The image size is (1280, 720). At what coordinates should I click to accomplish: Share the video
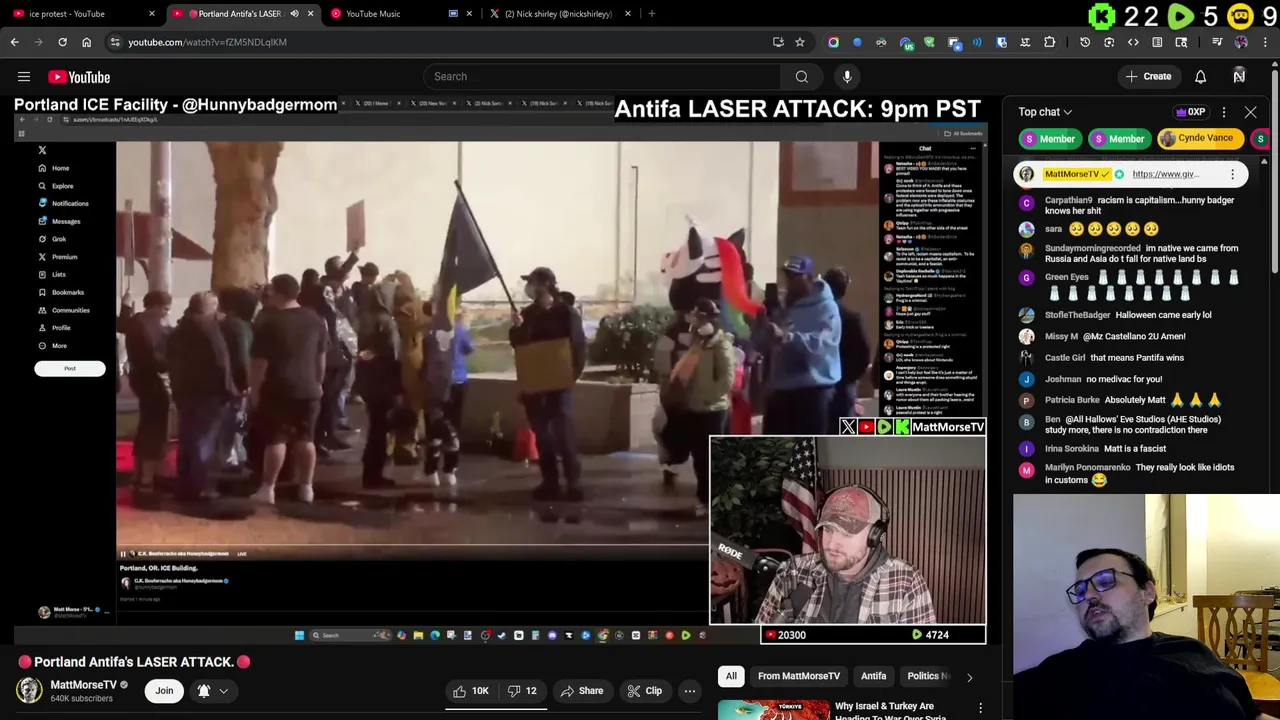[582, 691]
